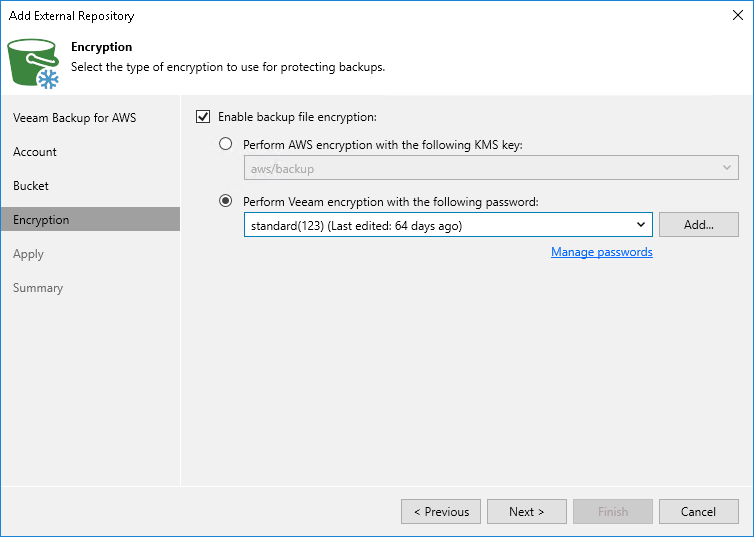Cancel the repository wizard
The width and height of the screenshot is (754, 537).
pyautogui.click(x=698, y=512)
